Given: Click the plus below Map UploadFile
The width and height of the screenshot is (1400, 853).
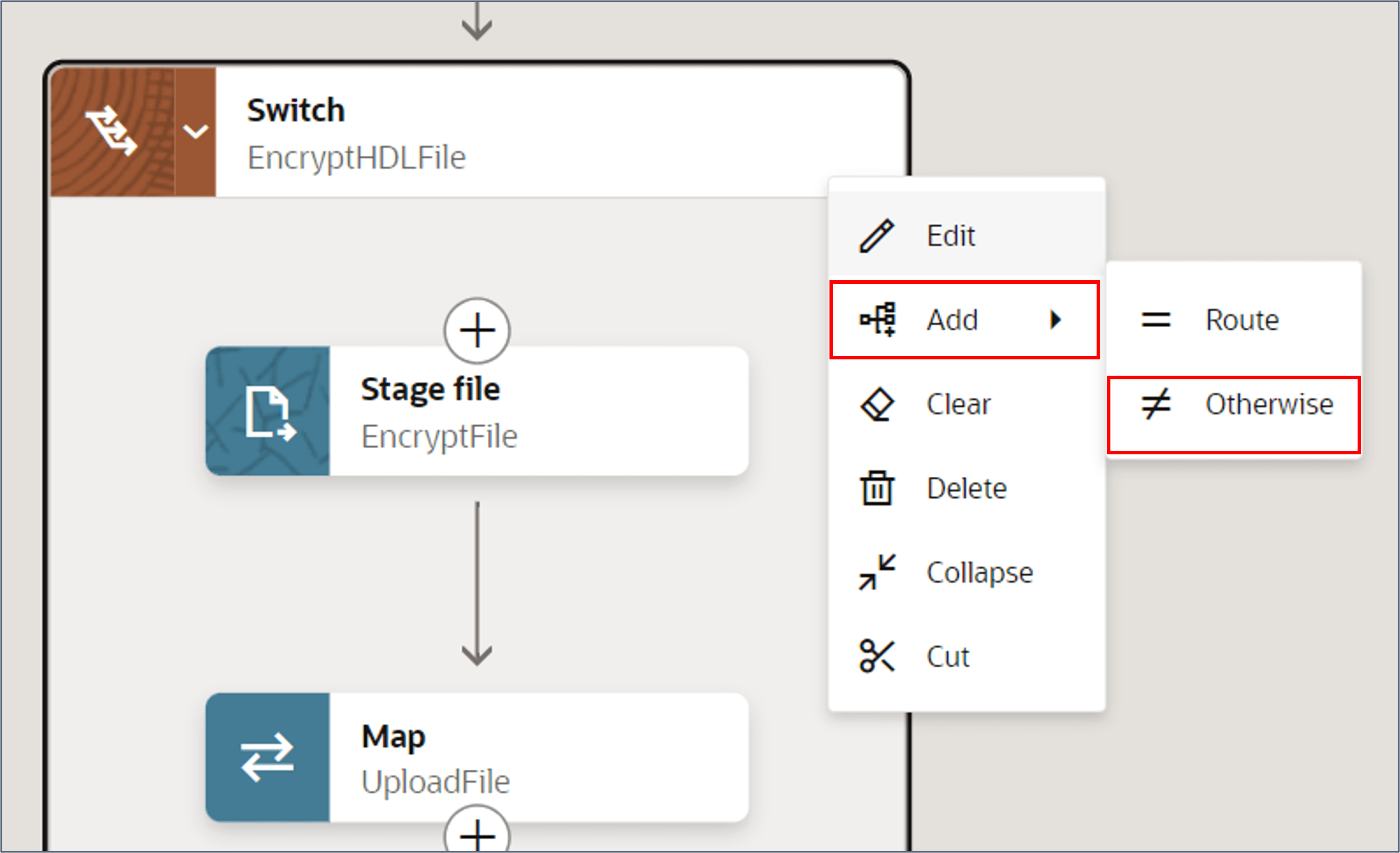Looking at the screenshot, I should pos(477,830).
